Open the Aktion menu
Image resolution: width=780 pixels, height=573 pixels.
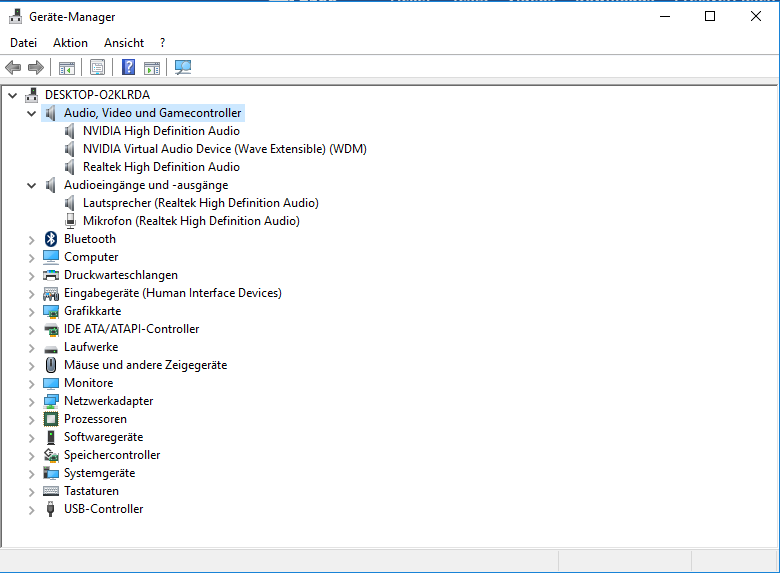pos(70,43)
